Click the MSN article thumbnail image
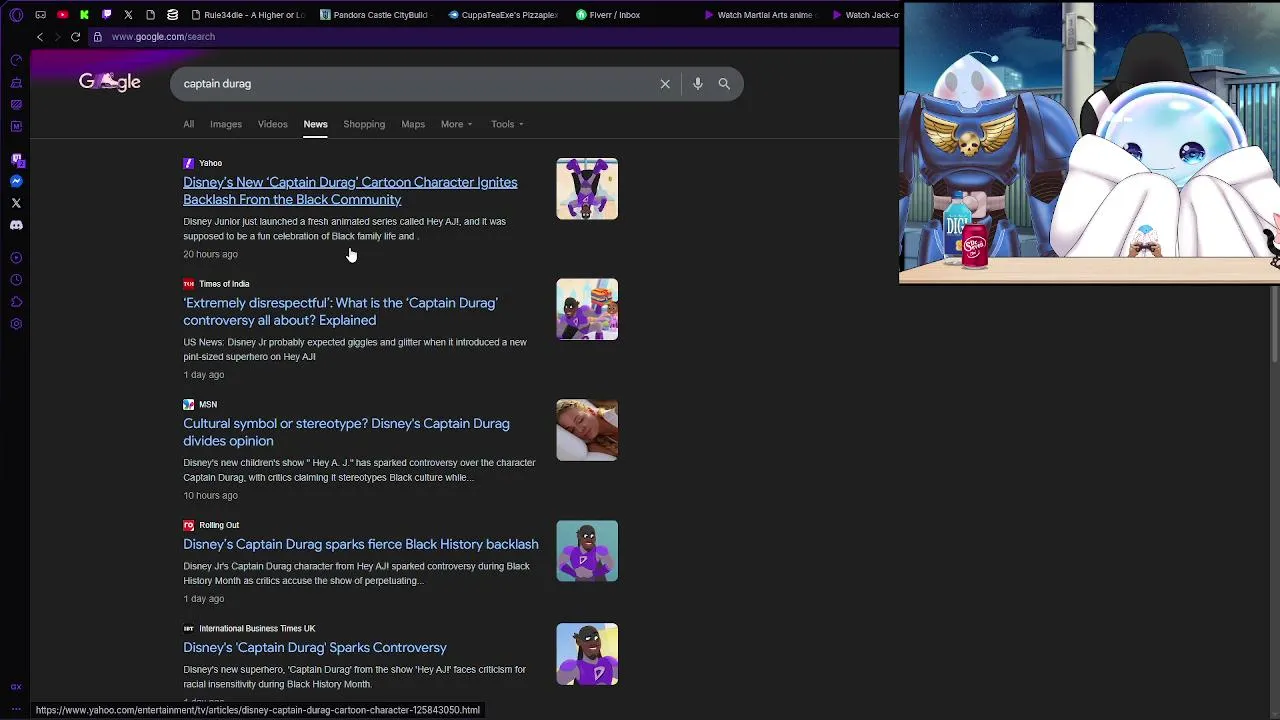Image resolution: width=1280 pixels, height=720 pixels. [x=587, y=430]
